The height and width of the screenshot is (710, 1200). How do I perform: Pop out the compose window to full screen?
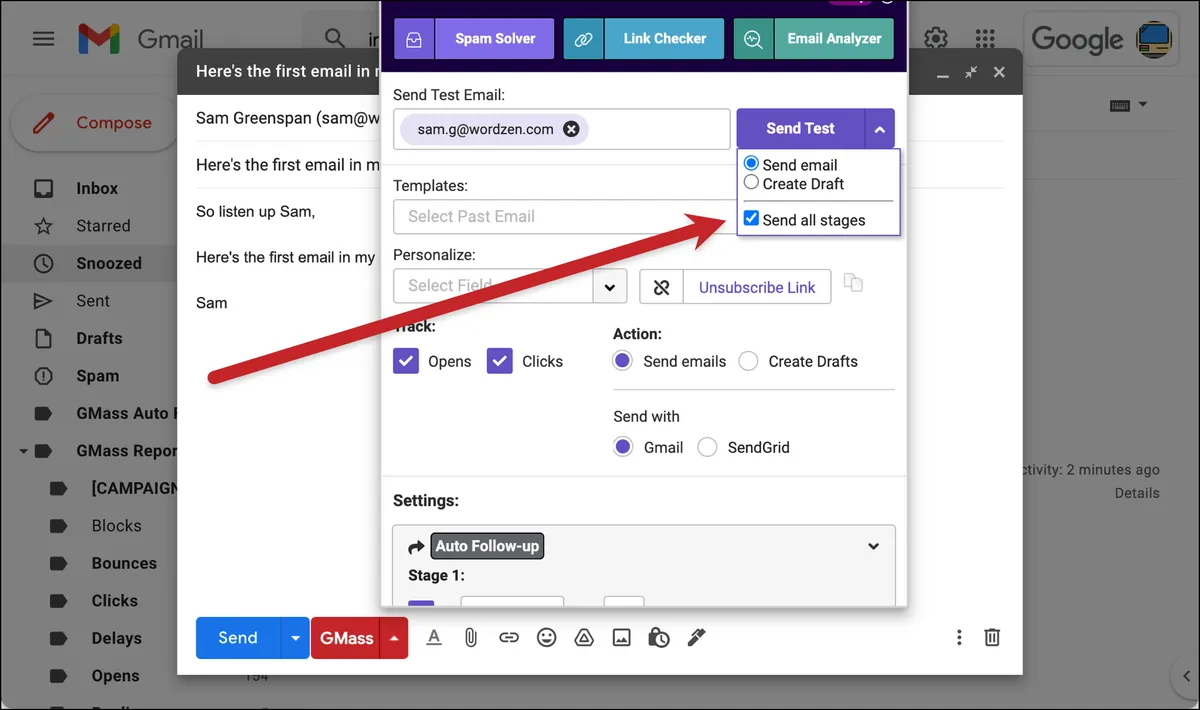pos(971,72)
